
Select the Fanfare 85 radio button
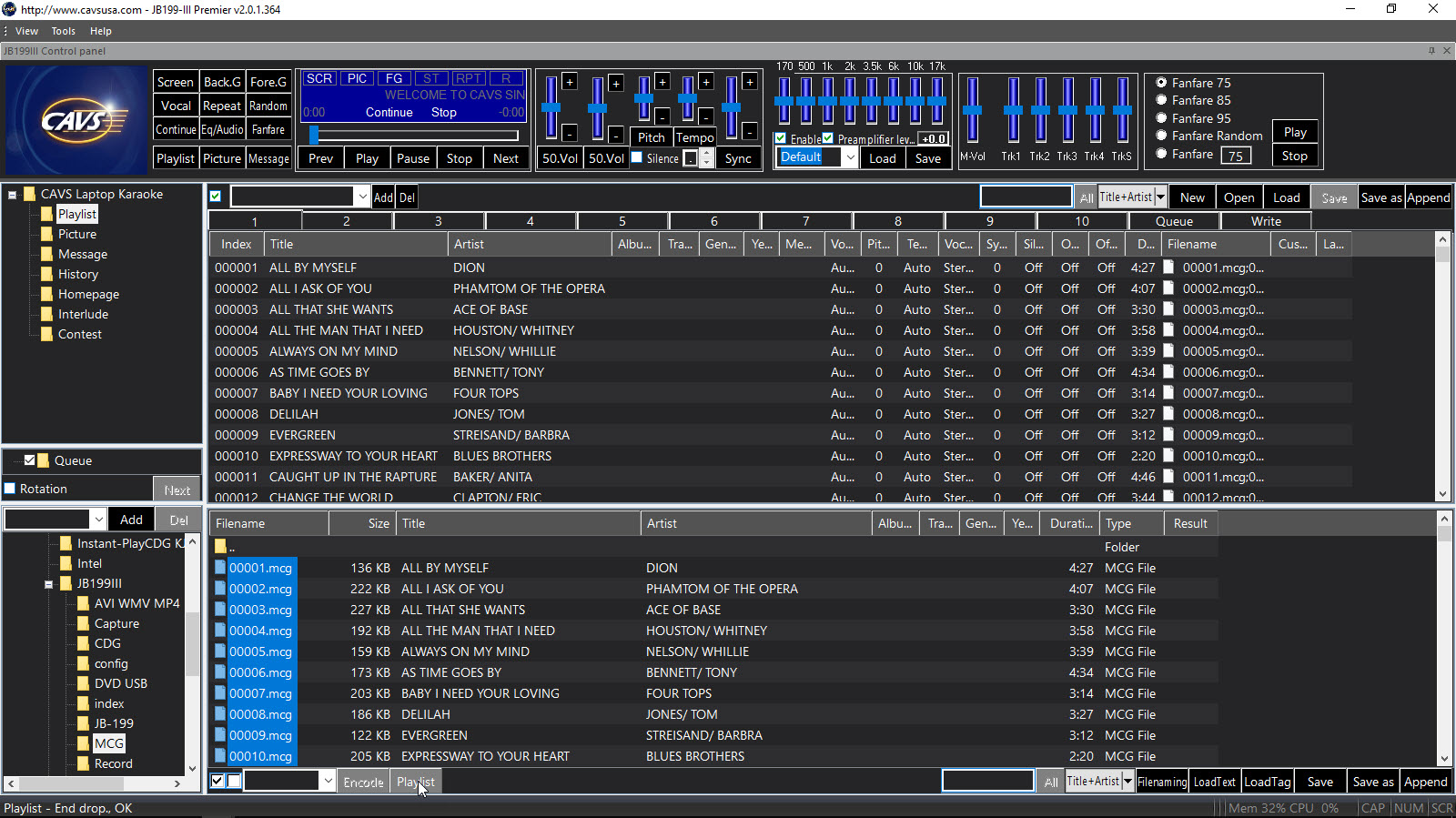pos(1161,100)
